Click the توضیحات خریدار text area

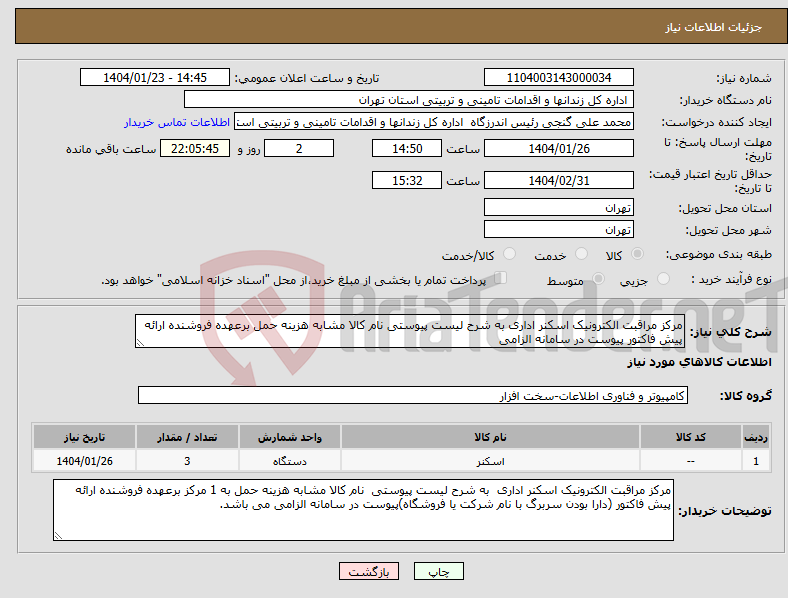coord(363,510)
